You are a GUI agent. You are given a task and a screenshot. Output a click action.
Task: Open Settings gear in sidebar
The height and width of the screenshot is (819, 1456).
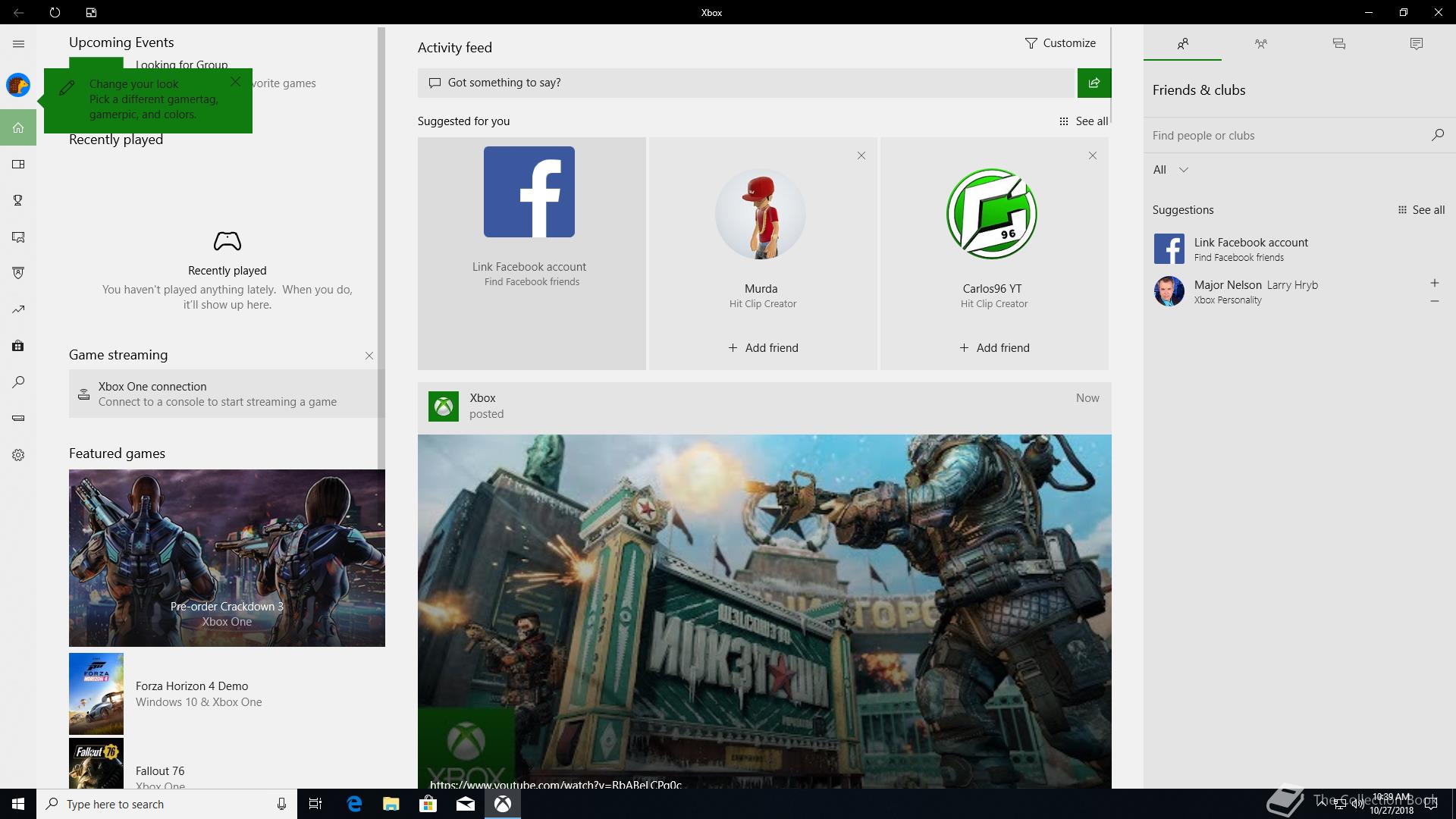click(18, 455)
